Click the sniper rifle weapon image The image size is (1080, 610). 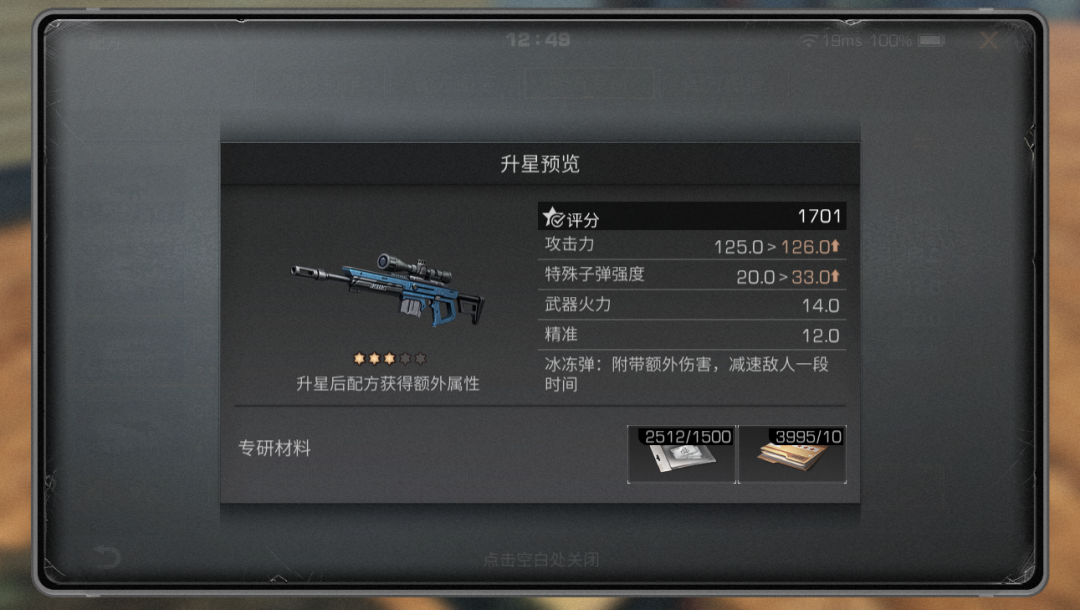(x=388, y=290)
